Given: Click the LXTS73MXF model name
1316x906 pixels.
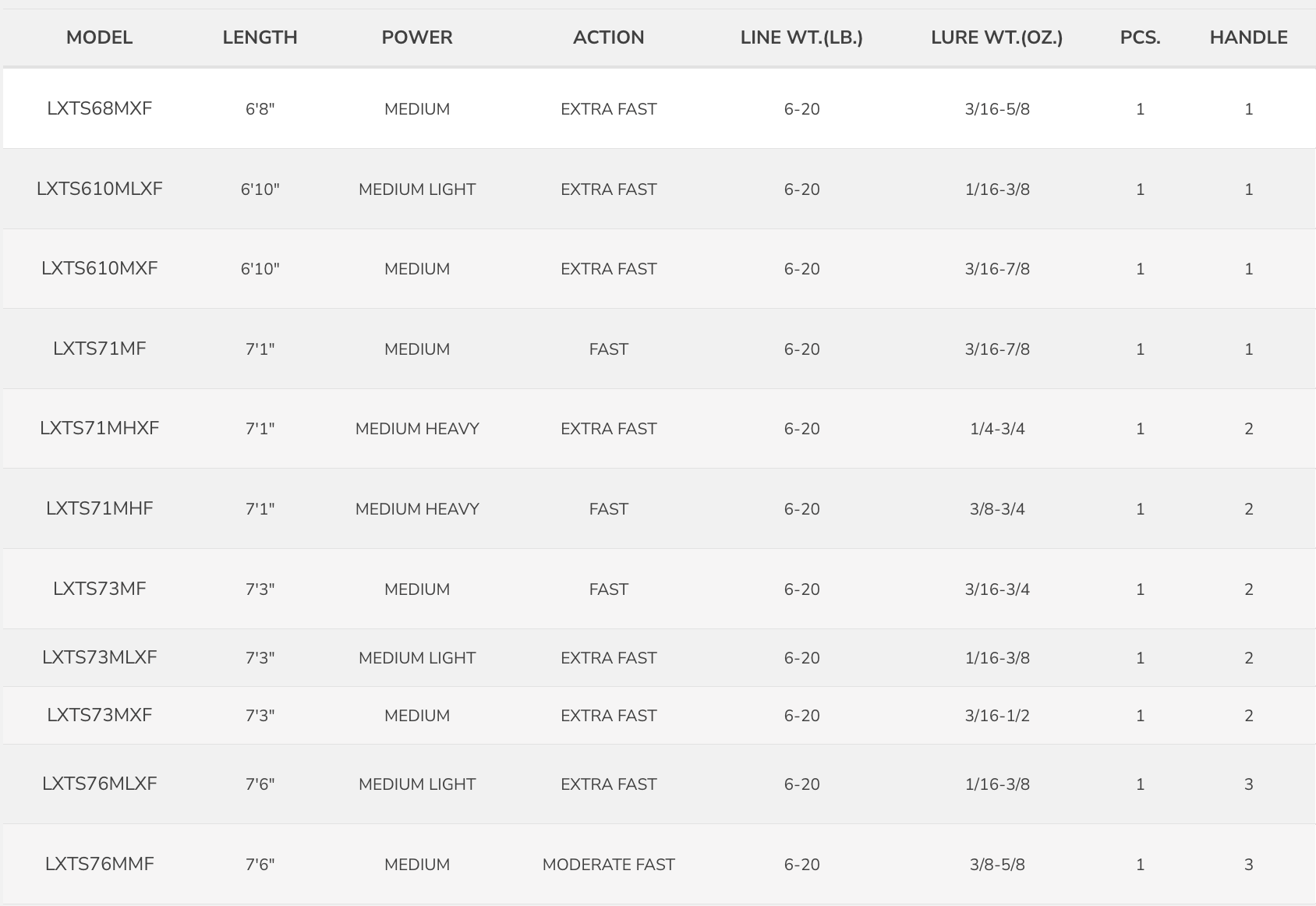Looking at the screenshot, I should (99, 716).
